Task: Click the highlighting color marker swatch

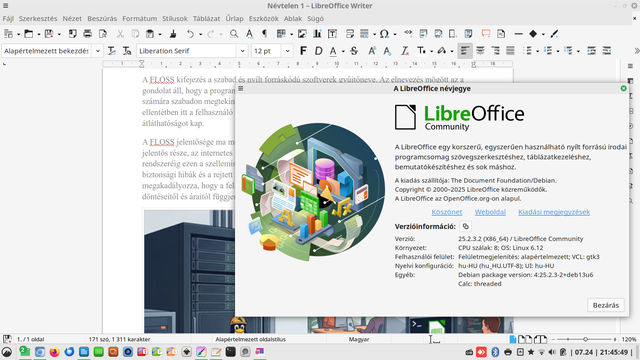Action: click(442, 51)
